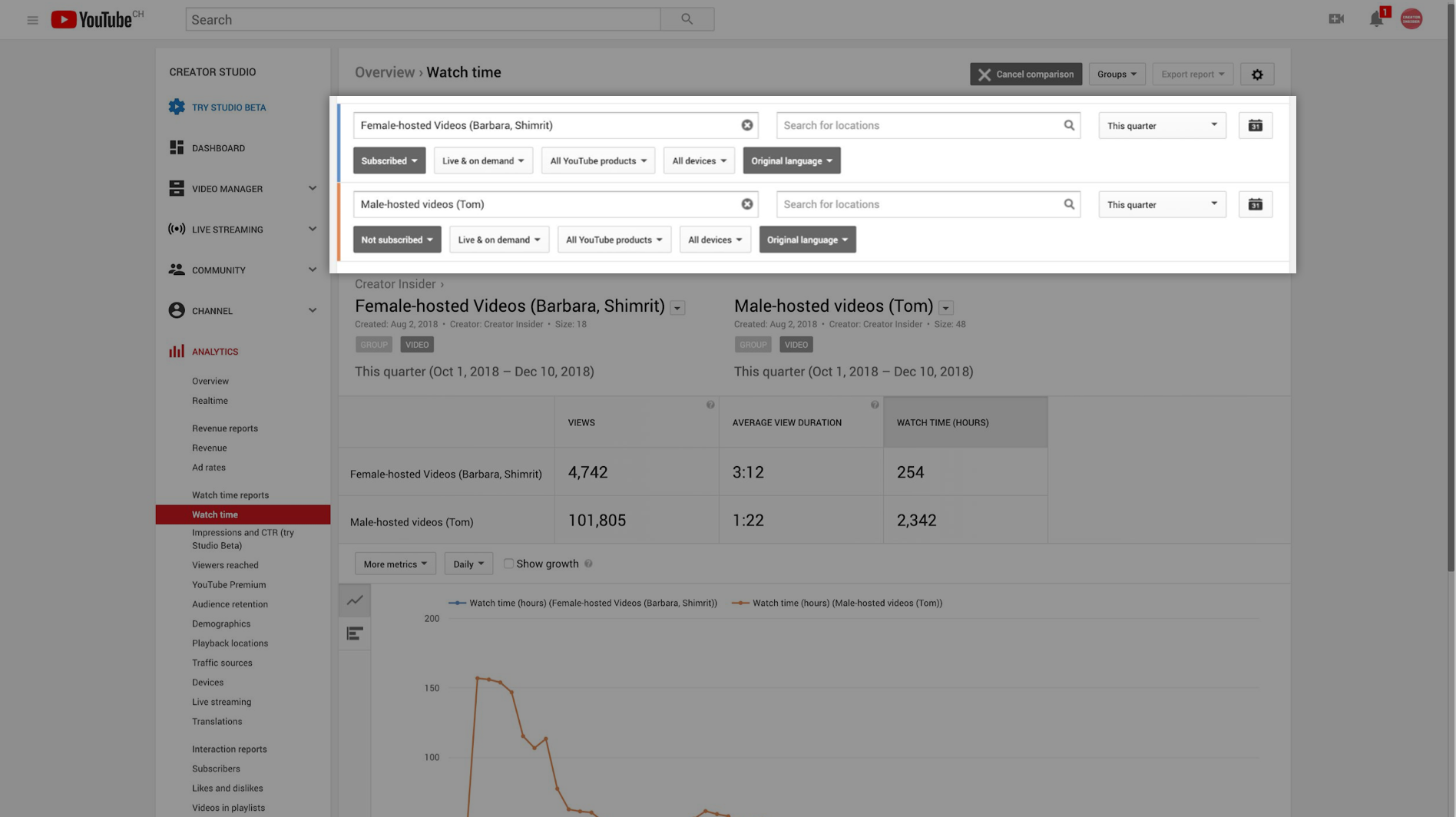Open the Subscribers report

click(x=216, y=769)
